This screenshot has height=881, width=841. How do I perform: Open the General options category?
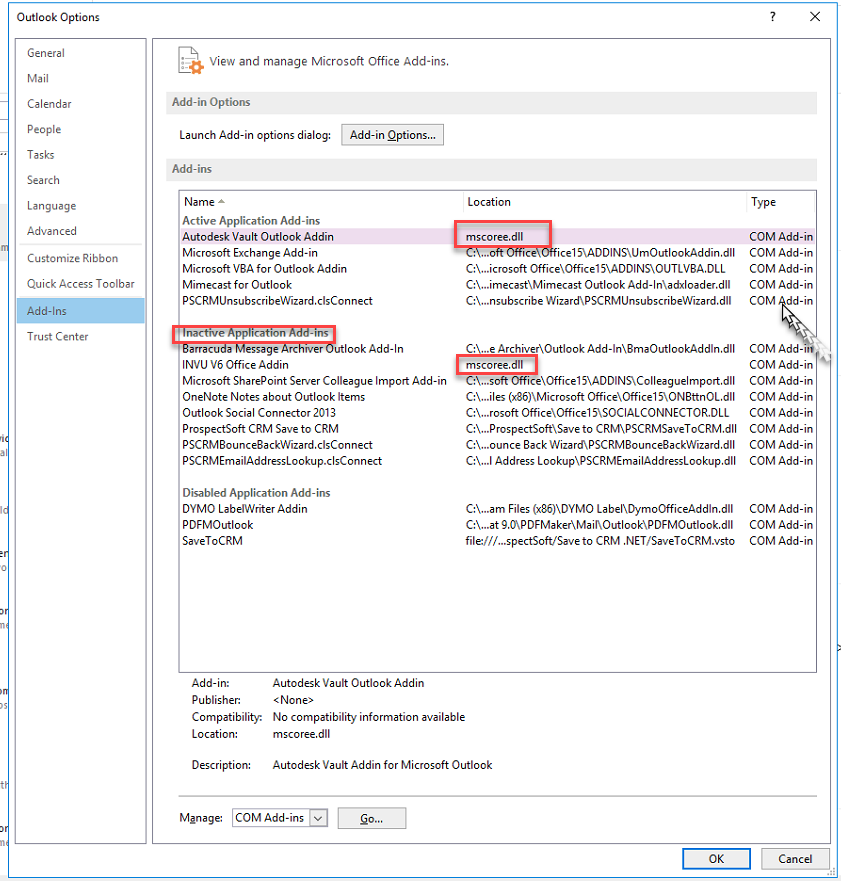(46, 53)
